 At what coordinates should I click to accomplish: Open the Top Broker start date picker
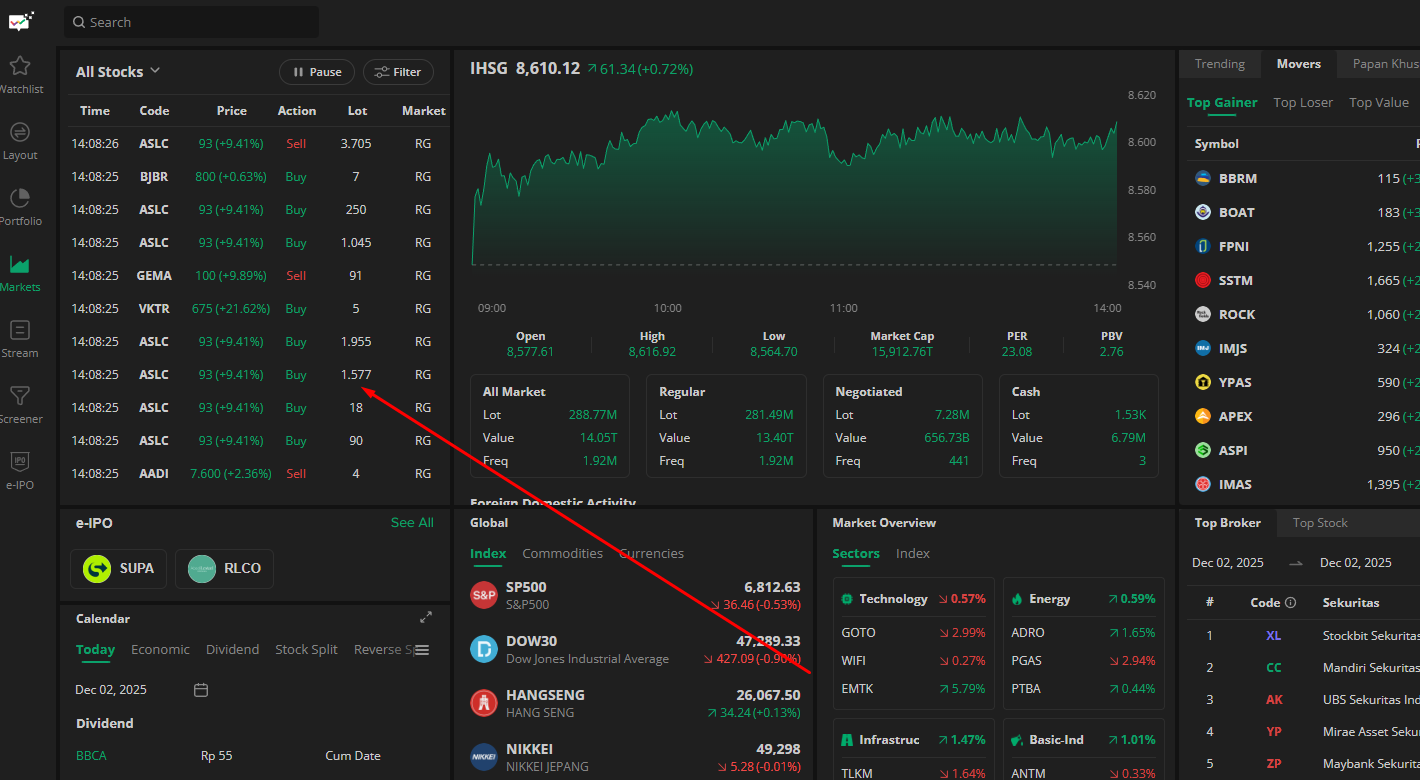tap(1227, 563)
